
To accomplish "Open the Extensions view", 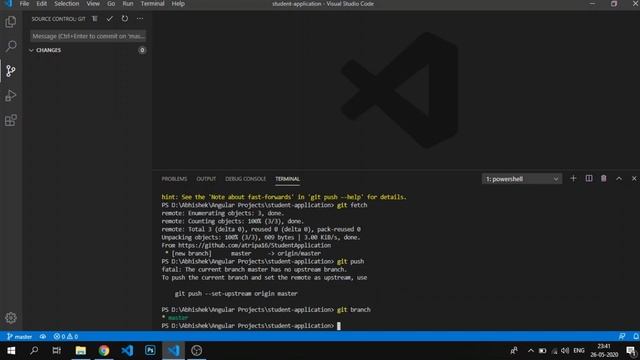I will (x=11, y=120).
